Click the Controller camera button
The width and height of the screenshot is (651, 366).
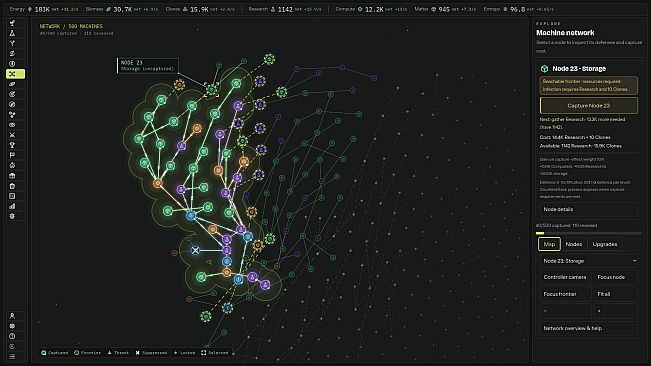(x=565, y=277)
